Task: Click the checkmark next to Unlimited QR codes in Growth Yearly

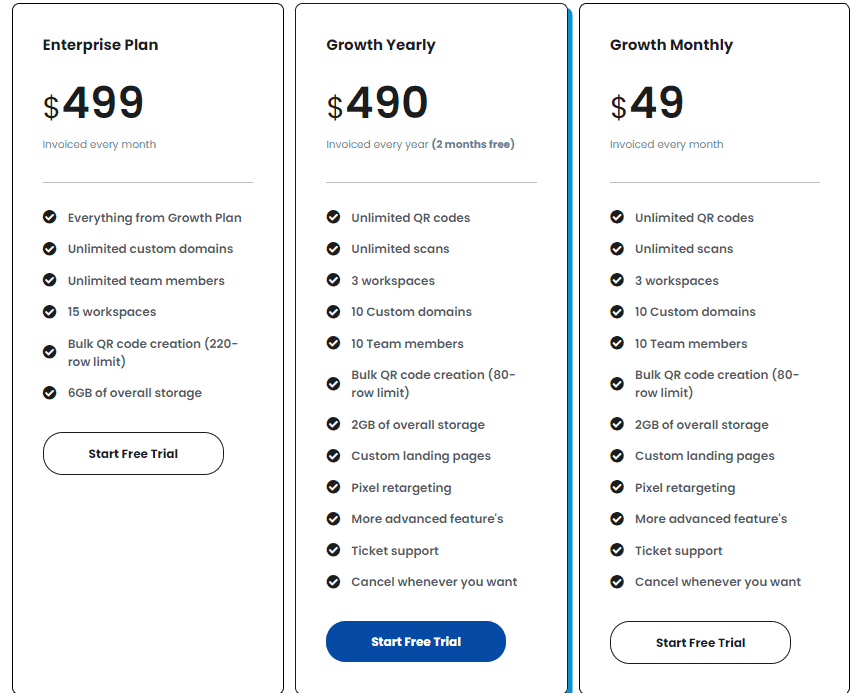Action: pyautogui.click(x=333, y=217)
